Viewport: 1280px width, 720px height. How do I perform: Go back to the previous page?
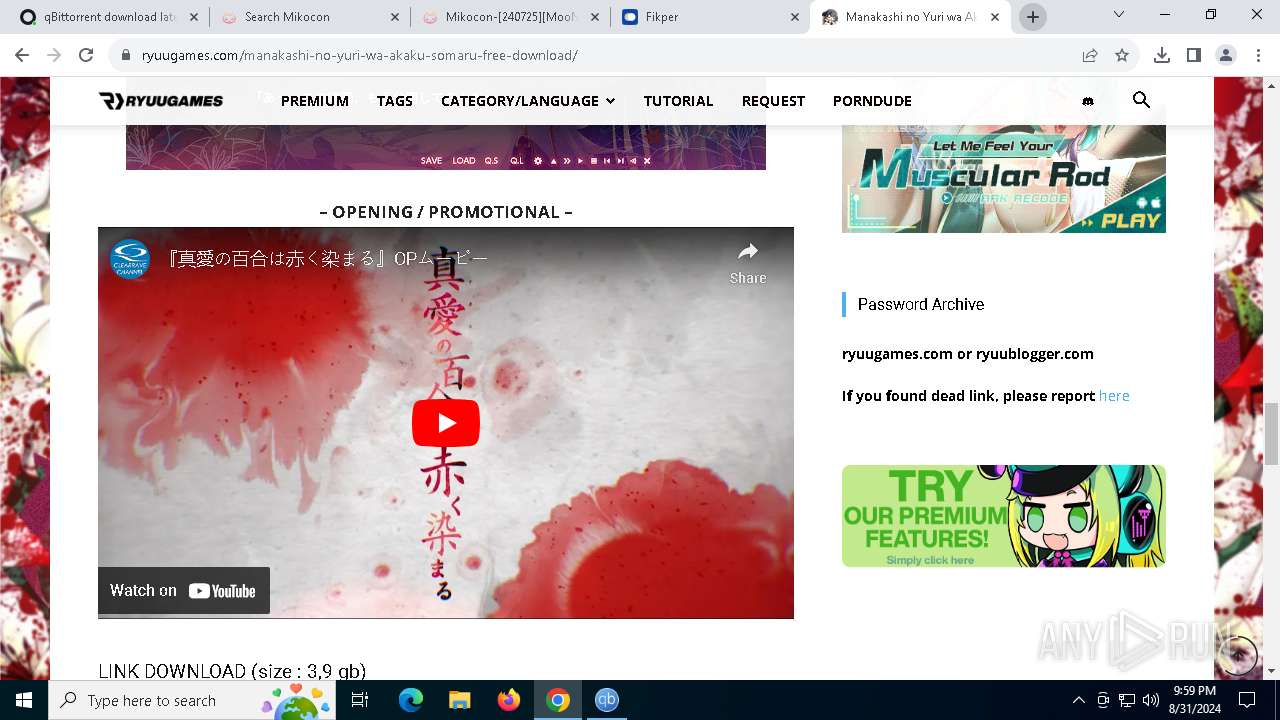pyautogui.click(x=22, y=55)
